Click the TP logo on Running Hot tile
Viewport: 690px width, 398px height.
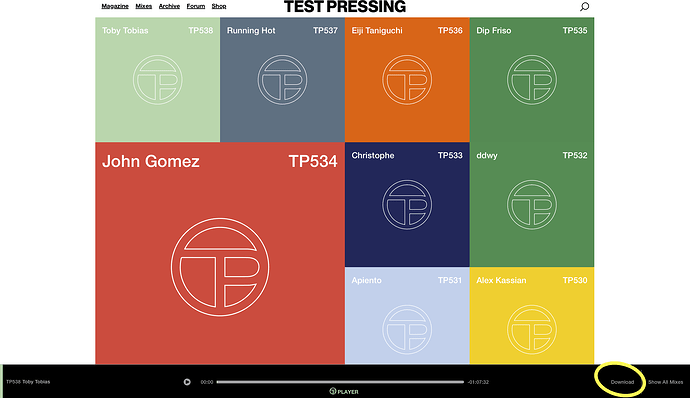(x=283, y=80)
